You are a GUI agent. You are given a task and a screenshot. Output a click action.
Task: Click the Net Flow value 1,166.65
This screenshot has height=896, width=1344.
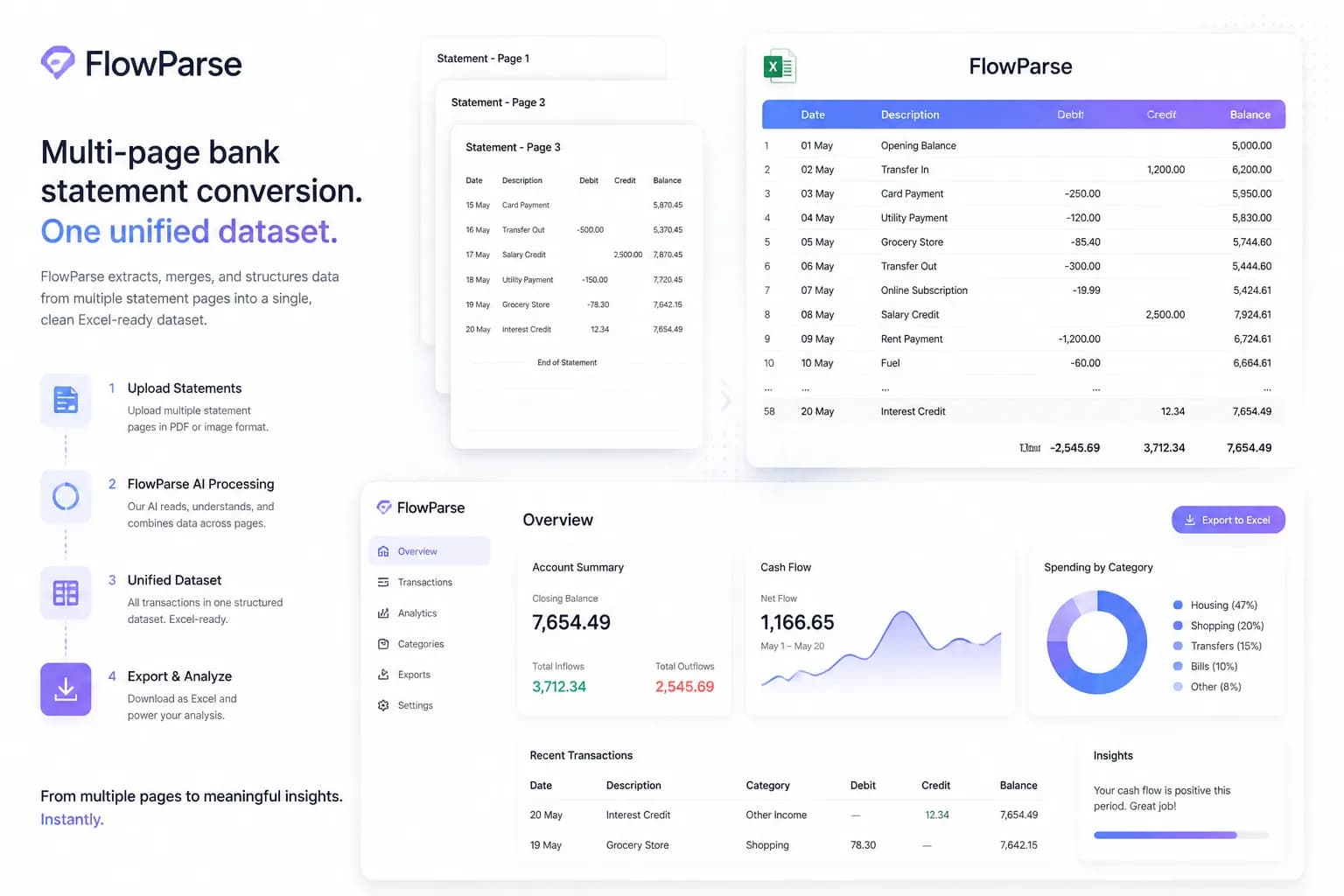(797, 622)
